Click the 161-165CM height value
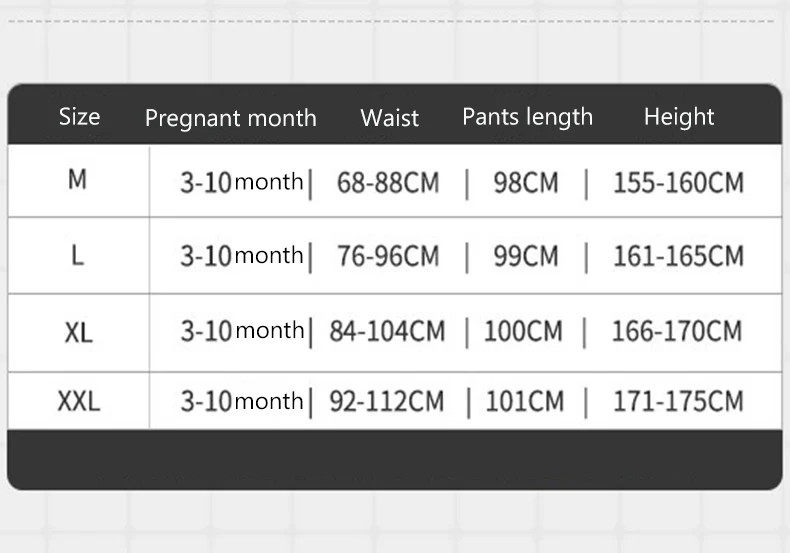Screen dimensions: 790x553 click(x=678, y=256)
